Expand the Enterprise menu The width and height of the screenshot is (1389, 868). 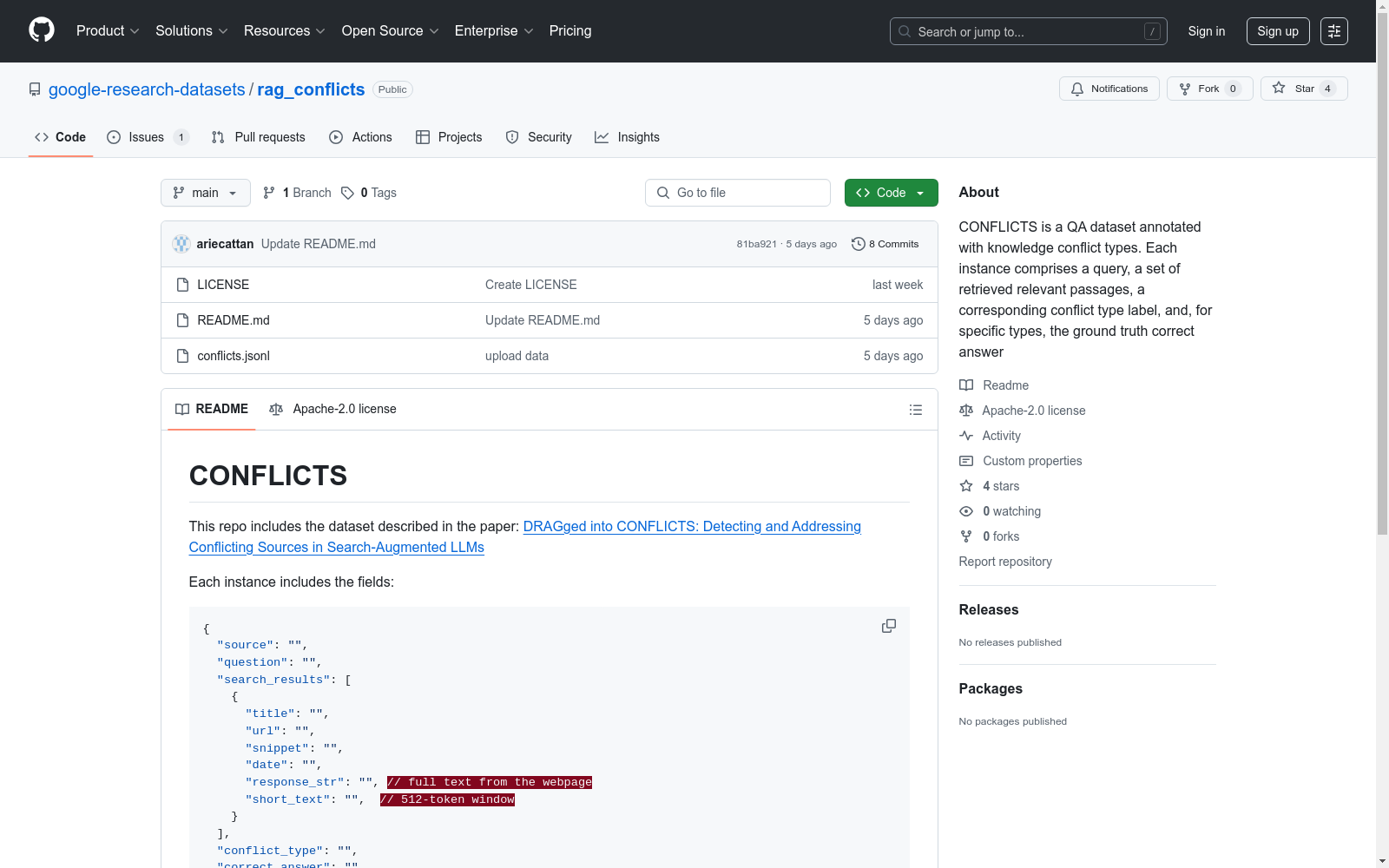tap(494, 31)
